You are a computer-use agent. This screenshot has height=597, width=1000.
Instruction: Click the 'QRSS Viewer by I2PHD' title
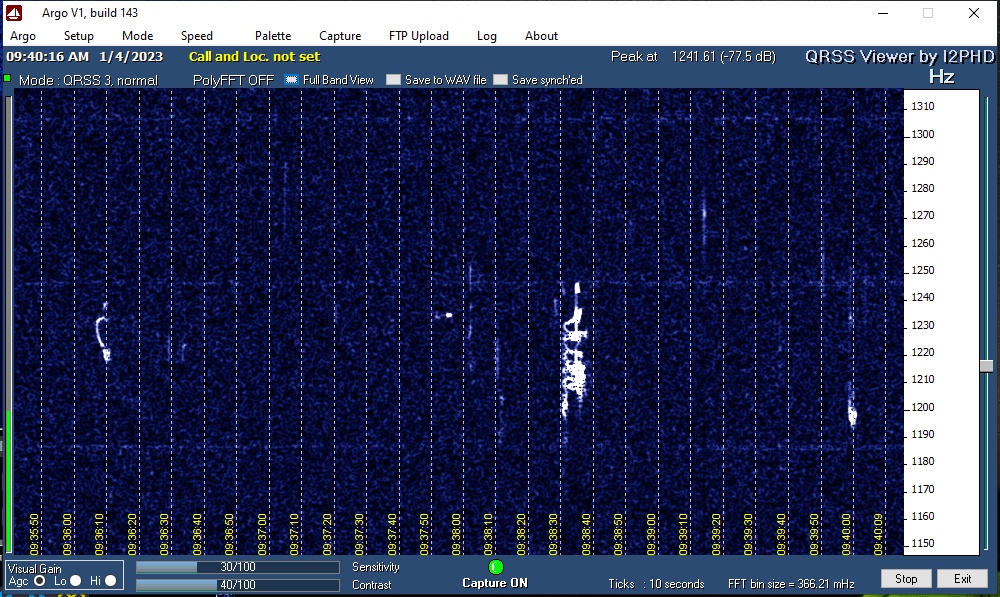[900, 56]
